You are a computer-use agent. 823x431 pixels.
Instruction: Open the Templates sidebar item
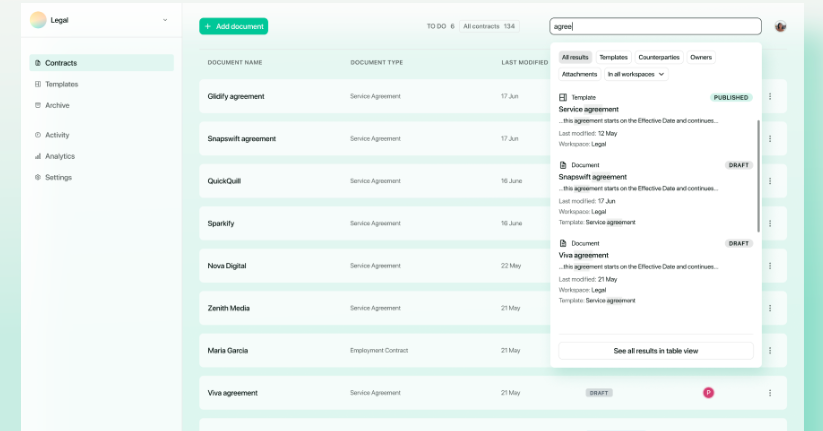(61, 84)
